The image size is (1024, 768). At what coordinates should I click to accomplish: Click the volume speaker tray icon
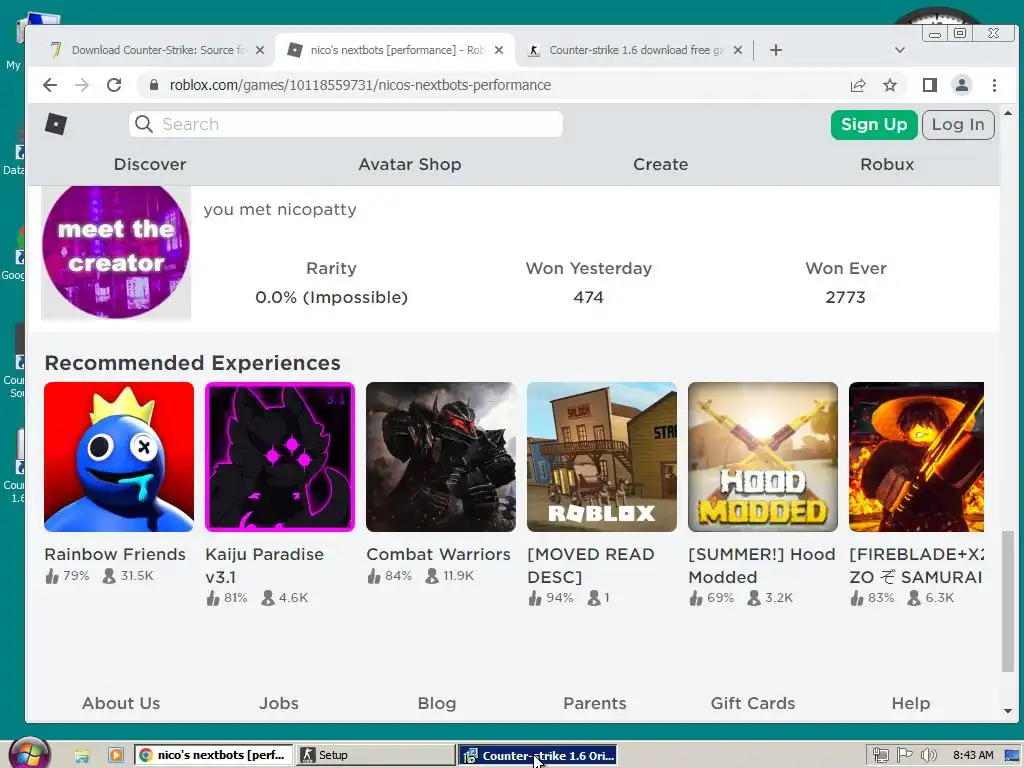(929, 756)
